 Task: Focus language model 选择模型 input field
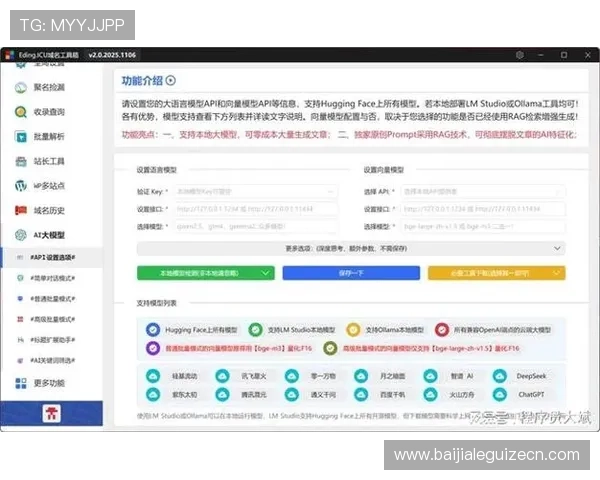click(256, 227)
